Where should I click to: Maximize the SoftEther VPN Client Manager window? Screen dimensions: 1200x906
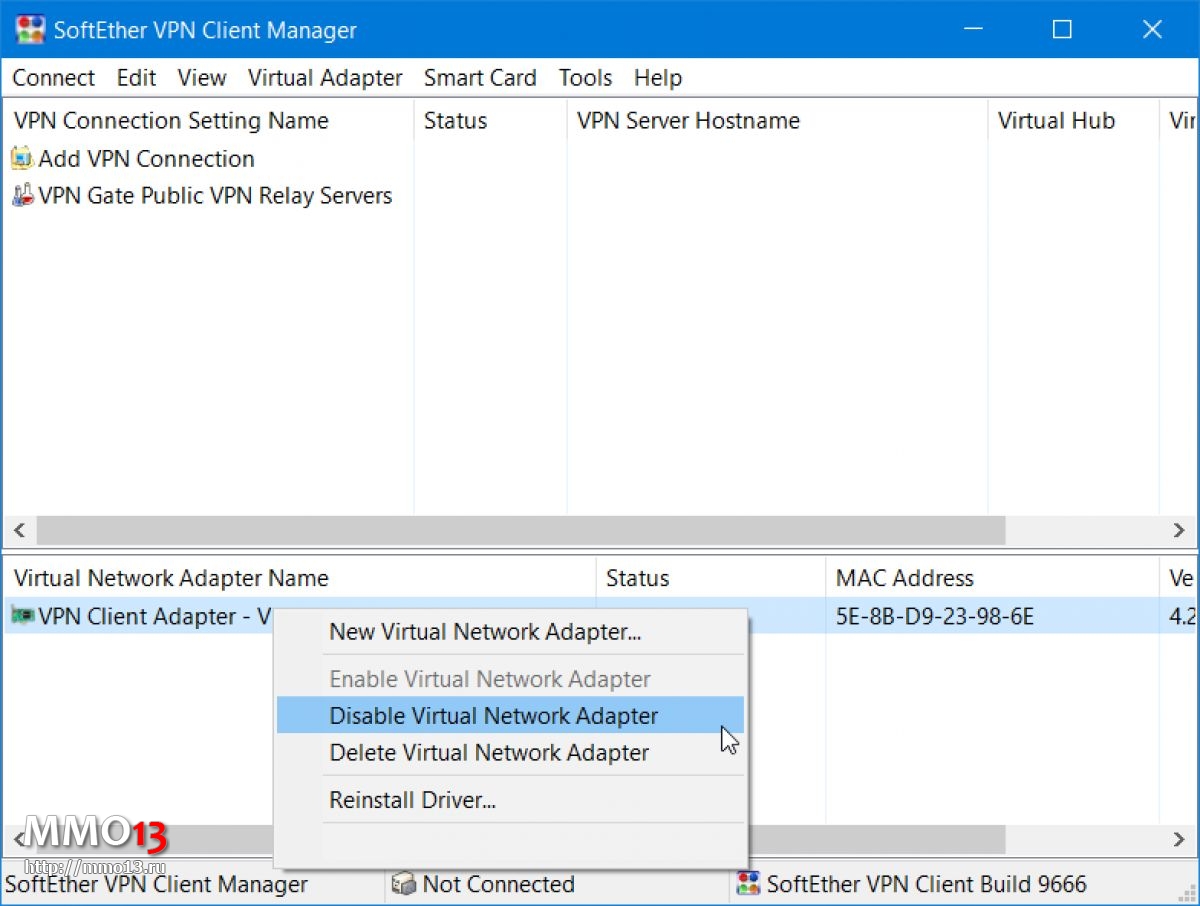click(x=1062, y=29)
